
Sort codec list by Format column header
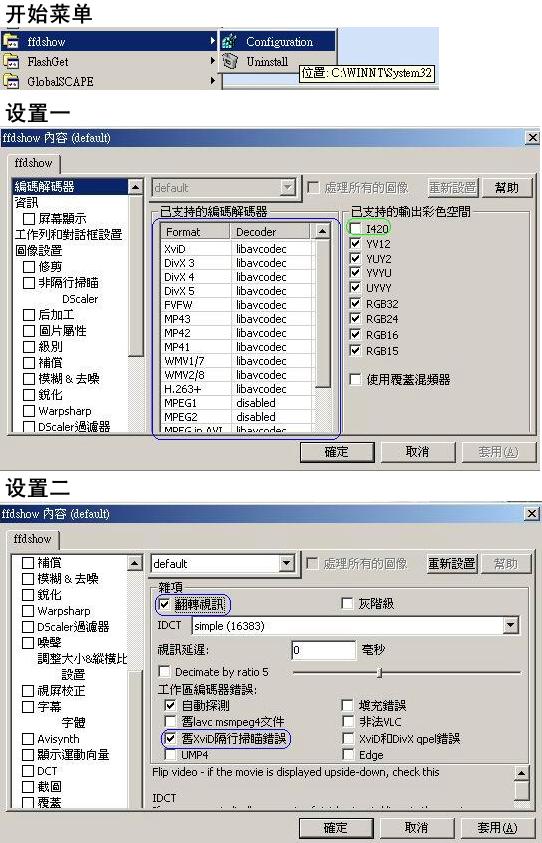point(195,232)
